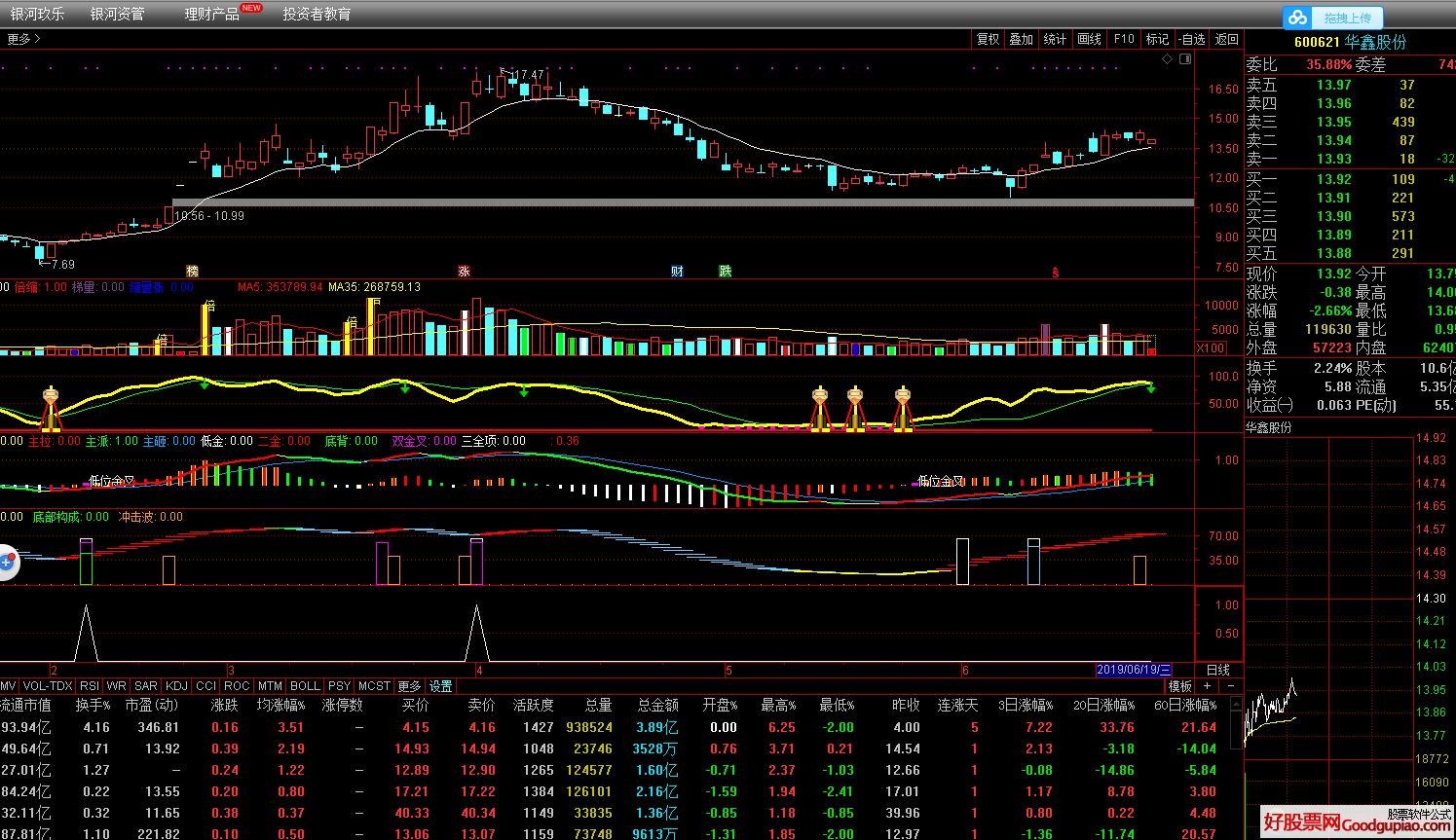Click the X100 volume scale label
This screenshot has width=1456, height=840.
(1210, 348)
